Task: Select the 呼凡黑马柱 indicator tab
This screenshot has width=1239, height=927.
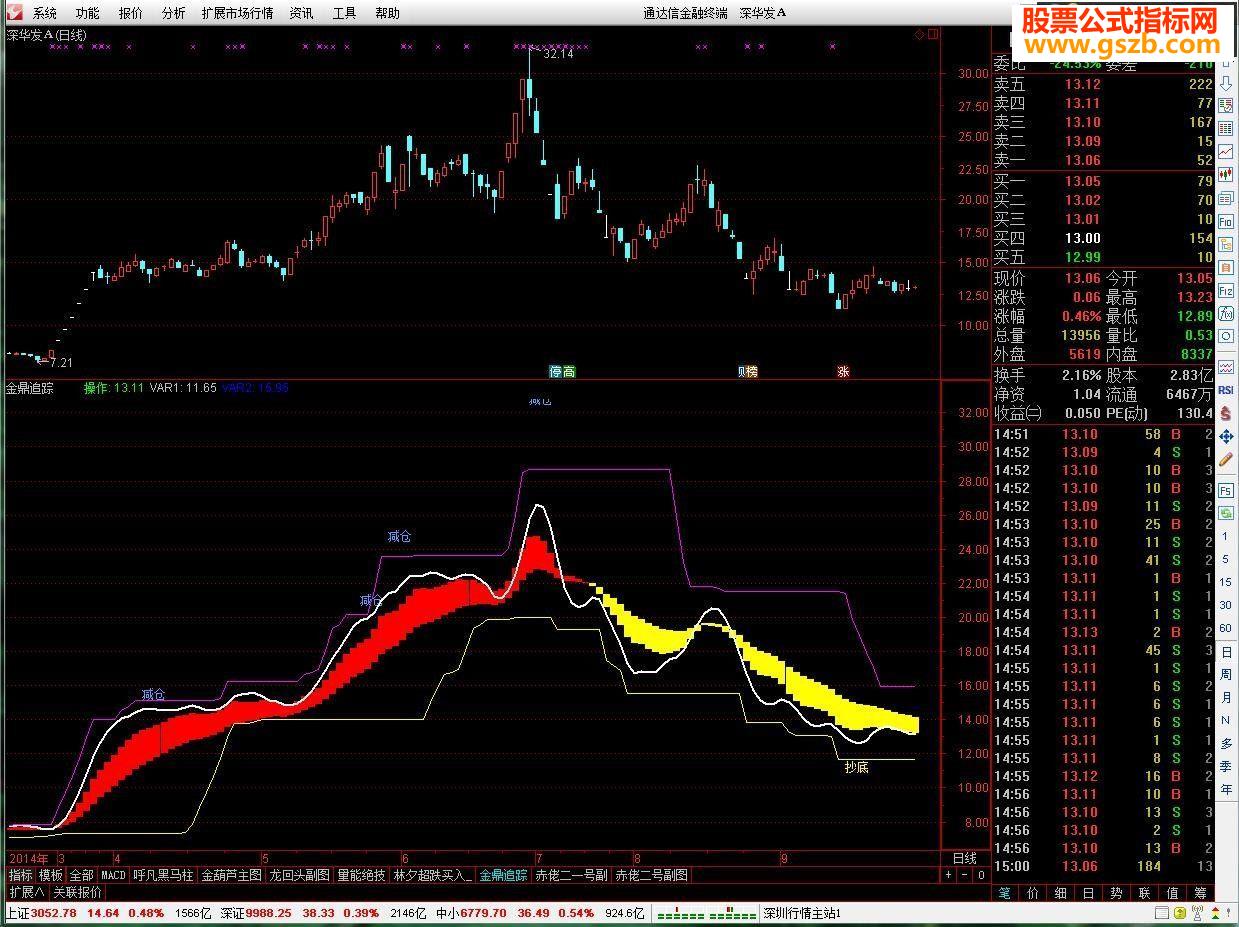Action: tap(163, 875)
